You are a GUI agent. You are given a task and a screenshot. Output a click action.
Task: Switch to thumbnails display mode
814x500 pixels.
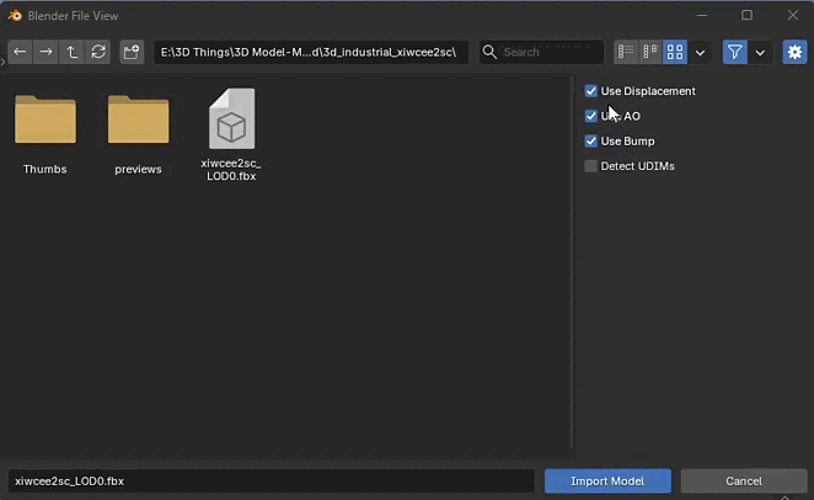675,52
